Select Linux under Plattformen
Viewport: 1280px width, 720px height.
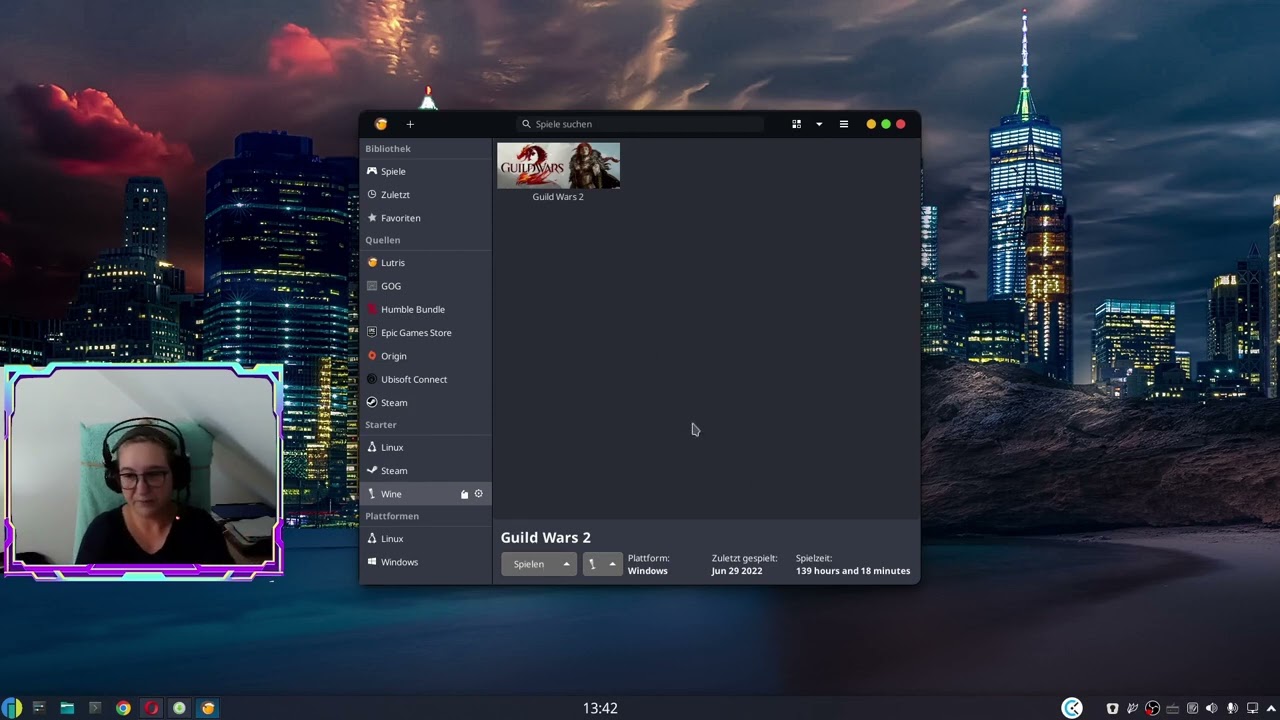point(426,539)
